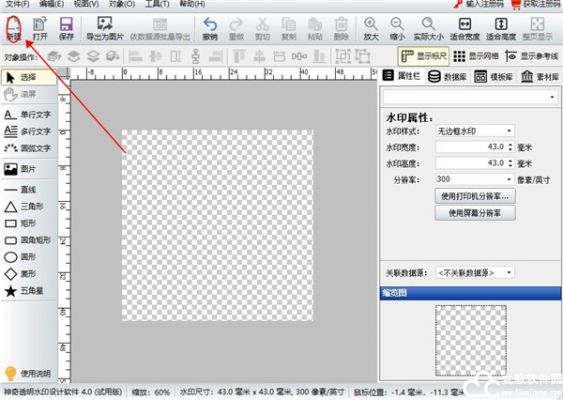This screenshot has height=400, width=563.
Task: Switch to the 模板库 tab
Action: coord(494,76)
